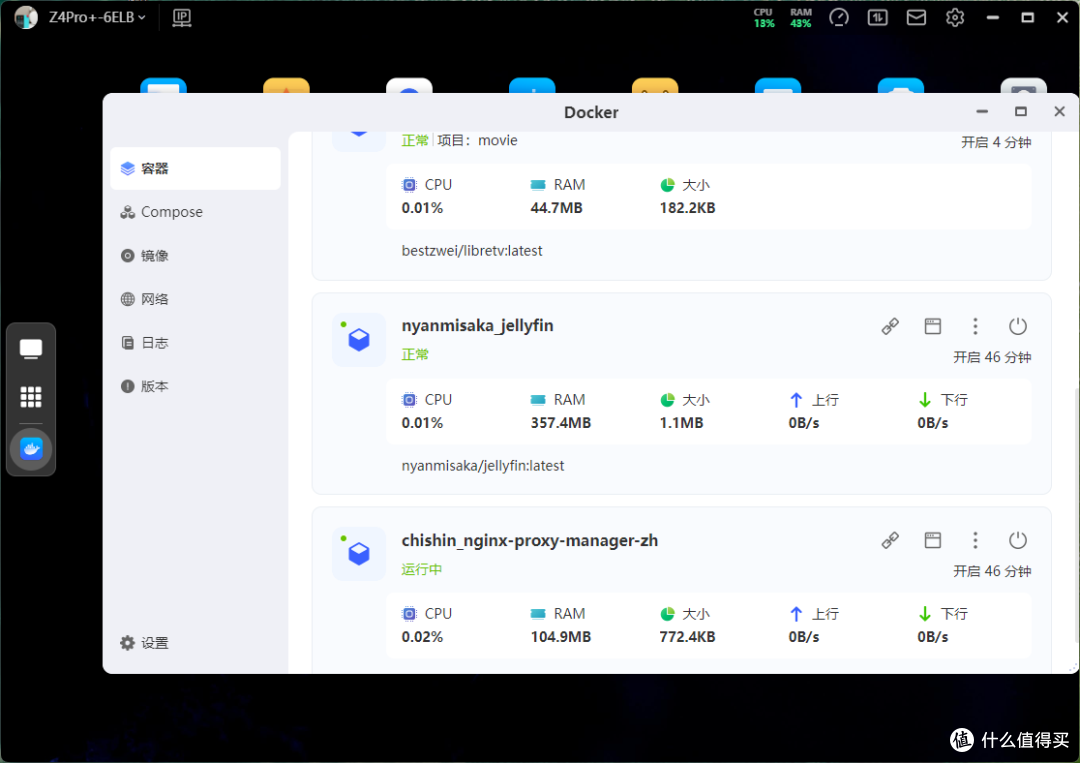Select the chishin_nginx-proxy-manager-zh container name
This screenshot has width=1080, height=763.
coord(530,541)
